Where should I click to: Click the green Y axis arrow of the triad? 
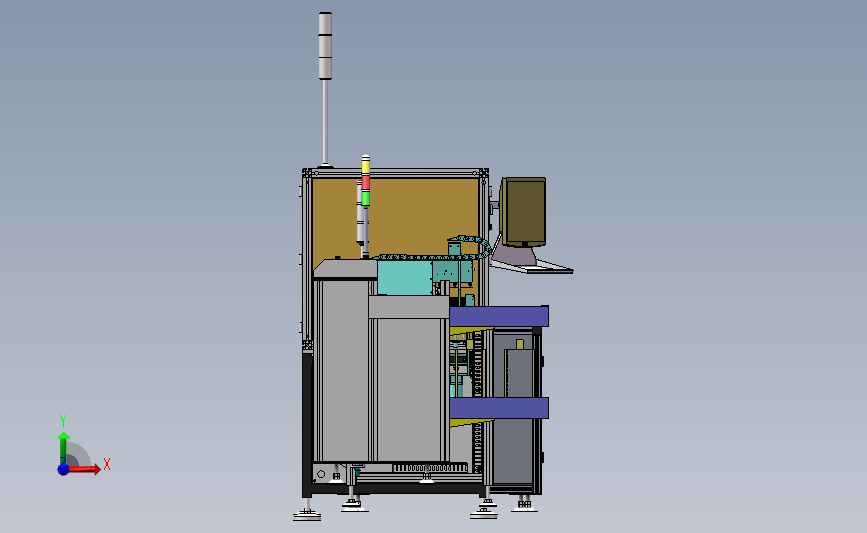point(63,447)
